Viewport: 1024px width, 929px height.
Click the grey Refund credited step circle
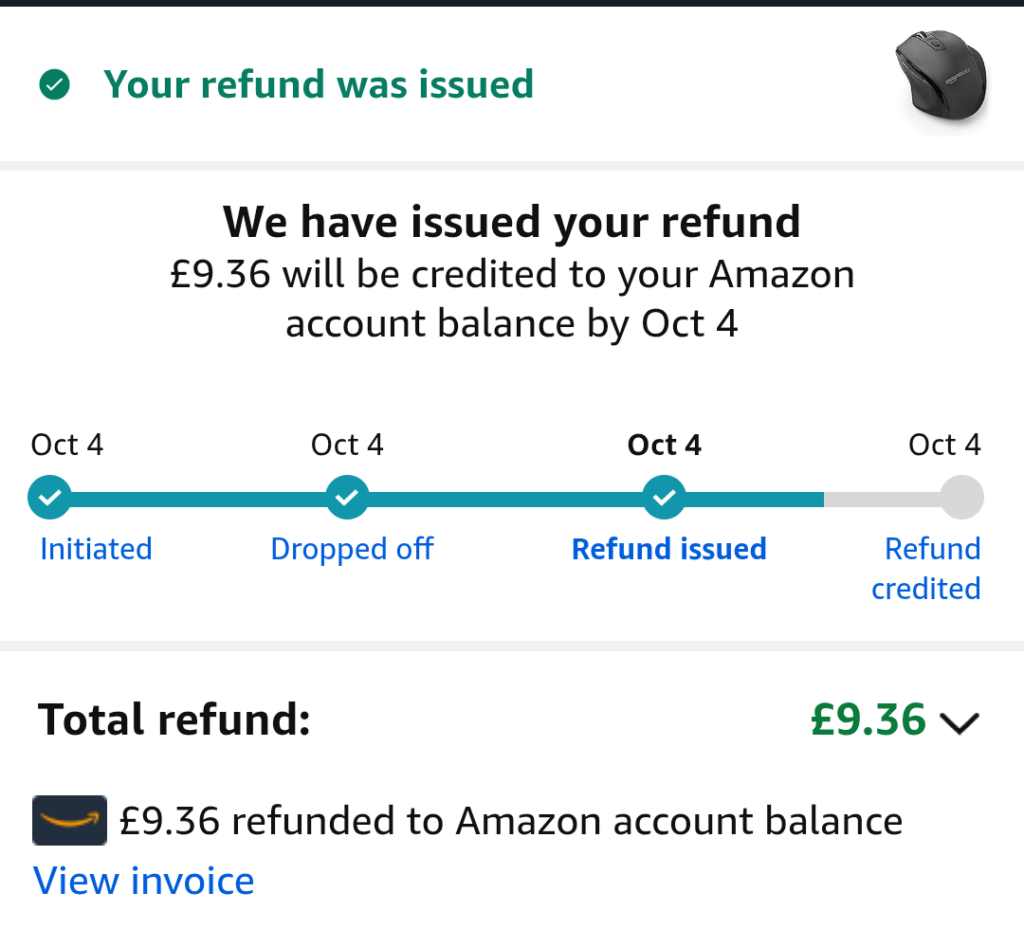[962, 496]
